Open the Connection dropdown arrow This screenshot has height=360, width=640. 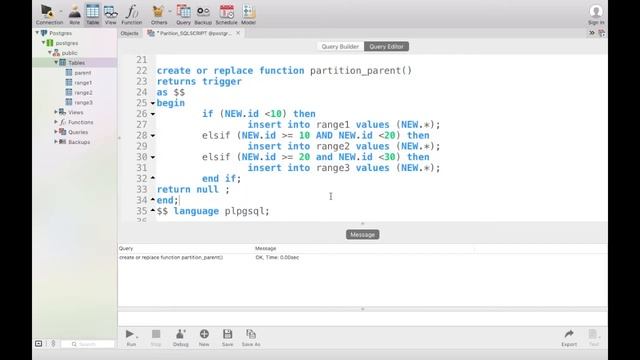pos(60,11)
